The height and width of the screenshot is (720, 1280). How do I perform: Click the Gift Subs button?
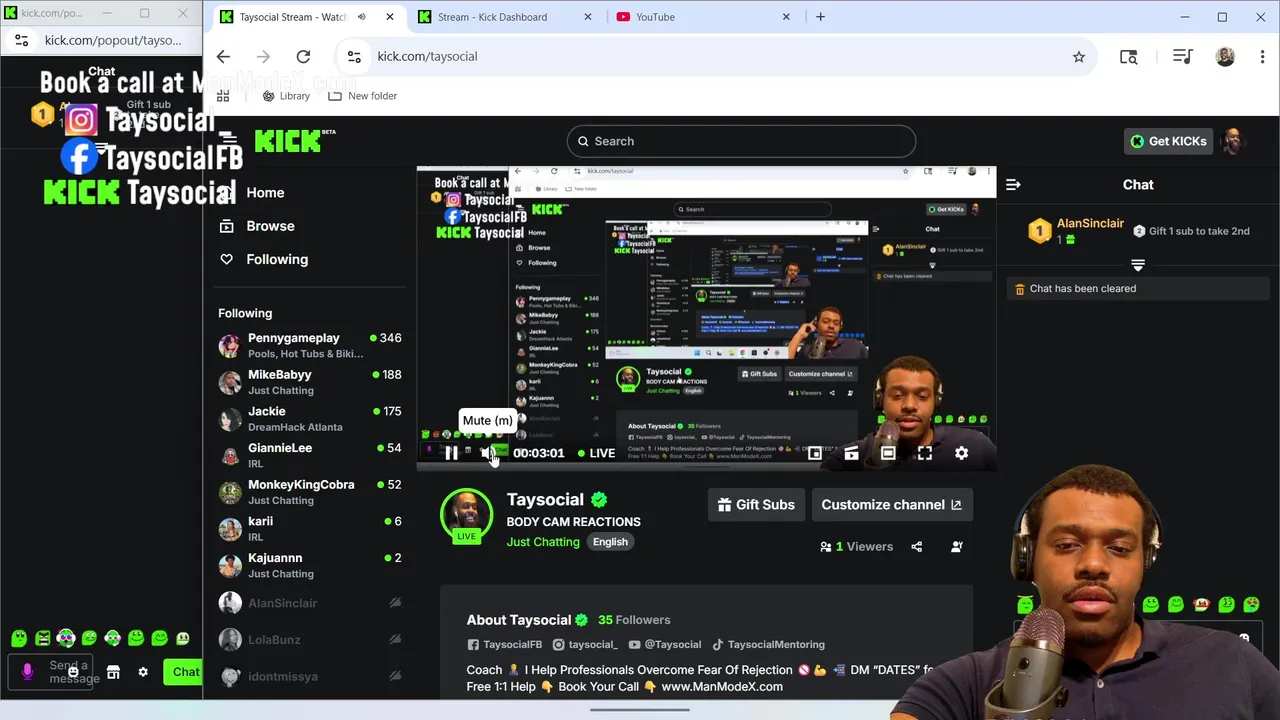pyautogui.click(x=757, y=505)
